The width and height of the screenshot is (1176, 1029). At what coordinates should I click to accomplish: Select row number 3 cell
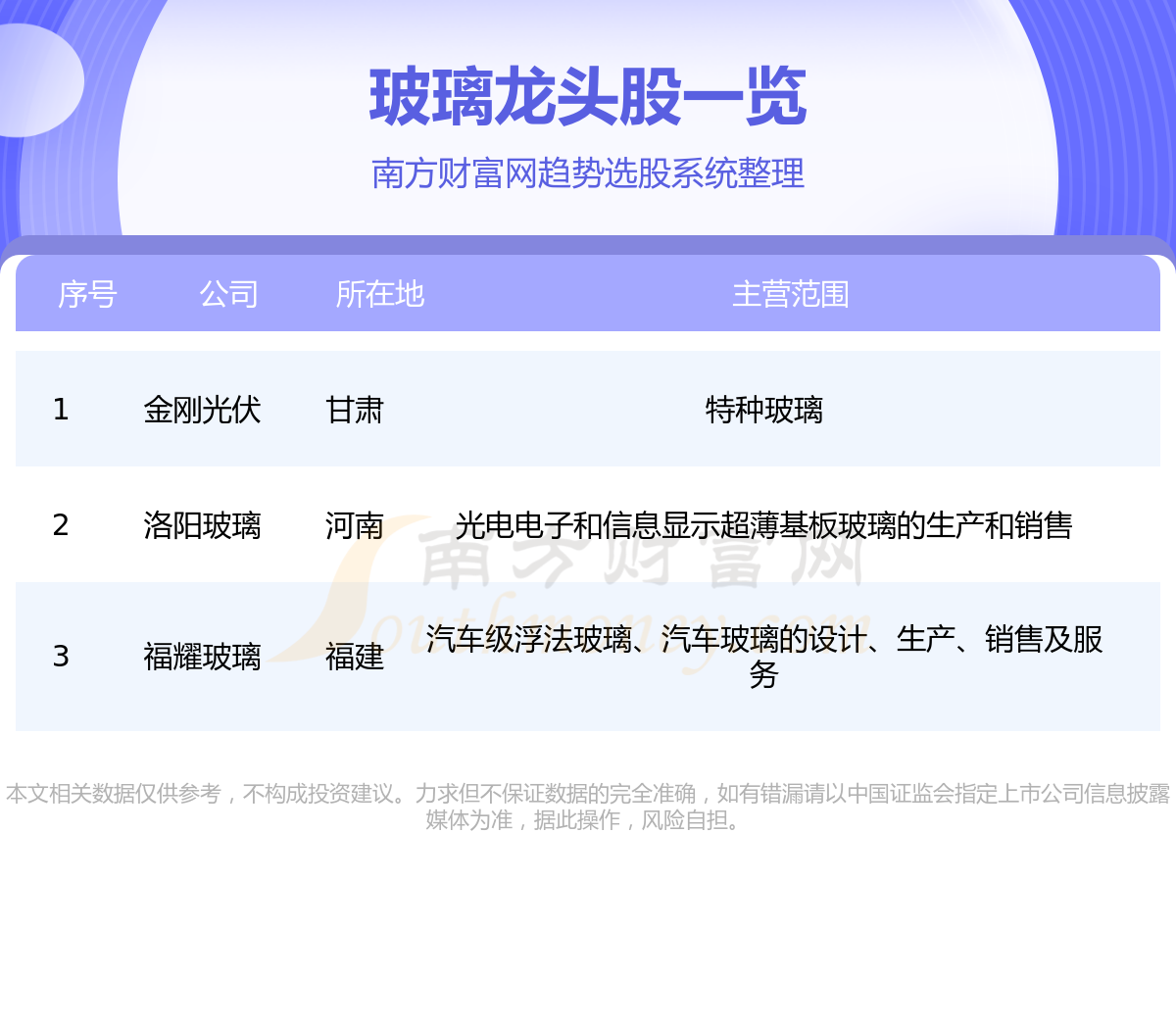click(x=61, y=656)
